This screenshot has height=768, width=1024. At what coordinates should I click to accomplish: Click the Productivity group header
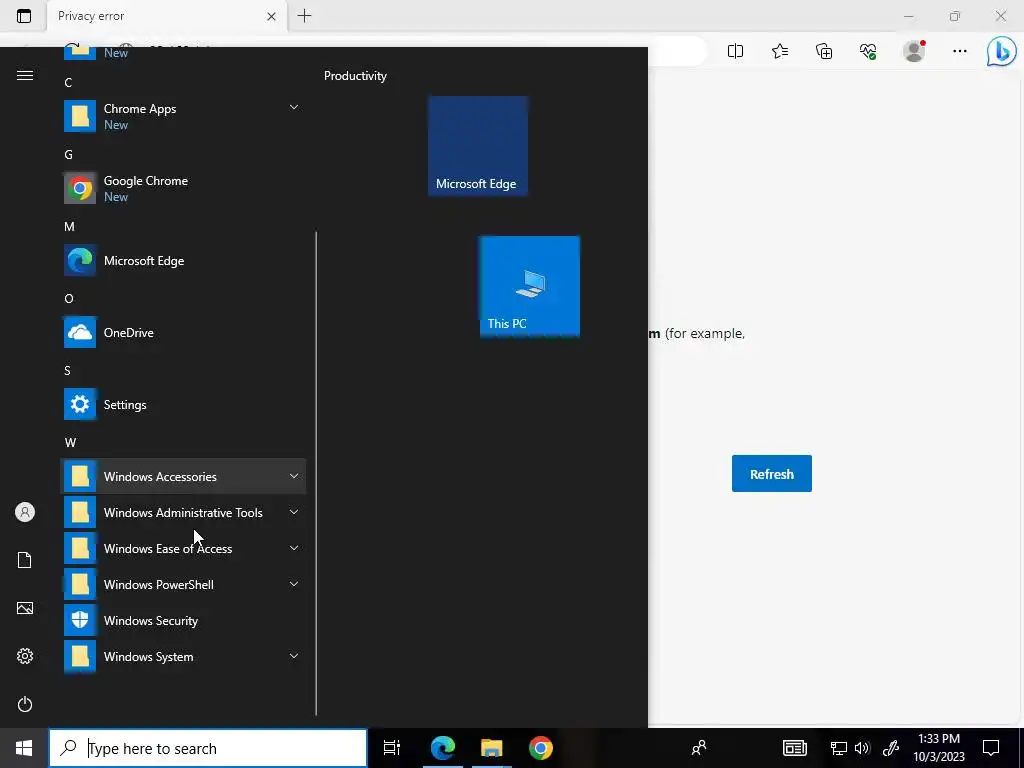click(355, 76)
